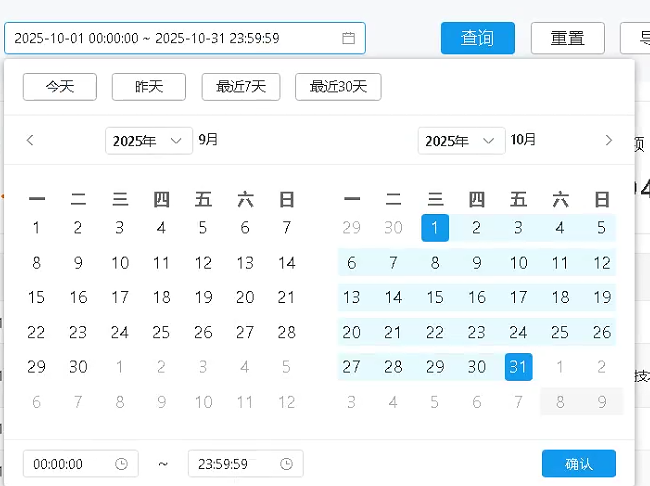Click the clock icon in end time field
The image size is (650, 486).
(x=286, y=464)
